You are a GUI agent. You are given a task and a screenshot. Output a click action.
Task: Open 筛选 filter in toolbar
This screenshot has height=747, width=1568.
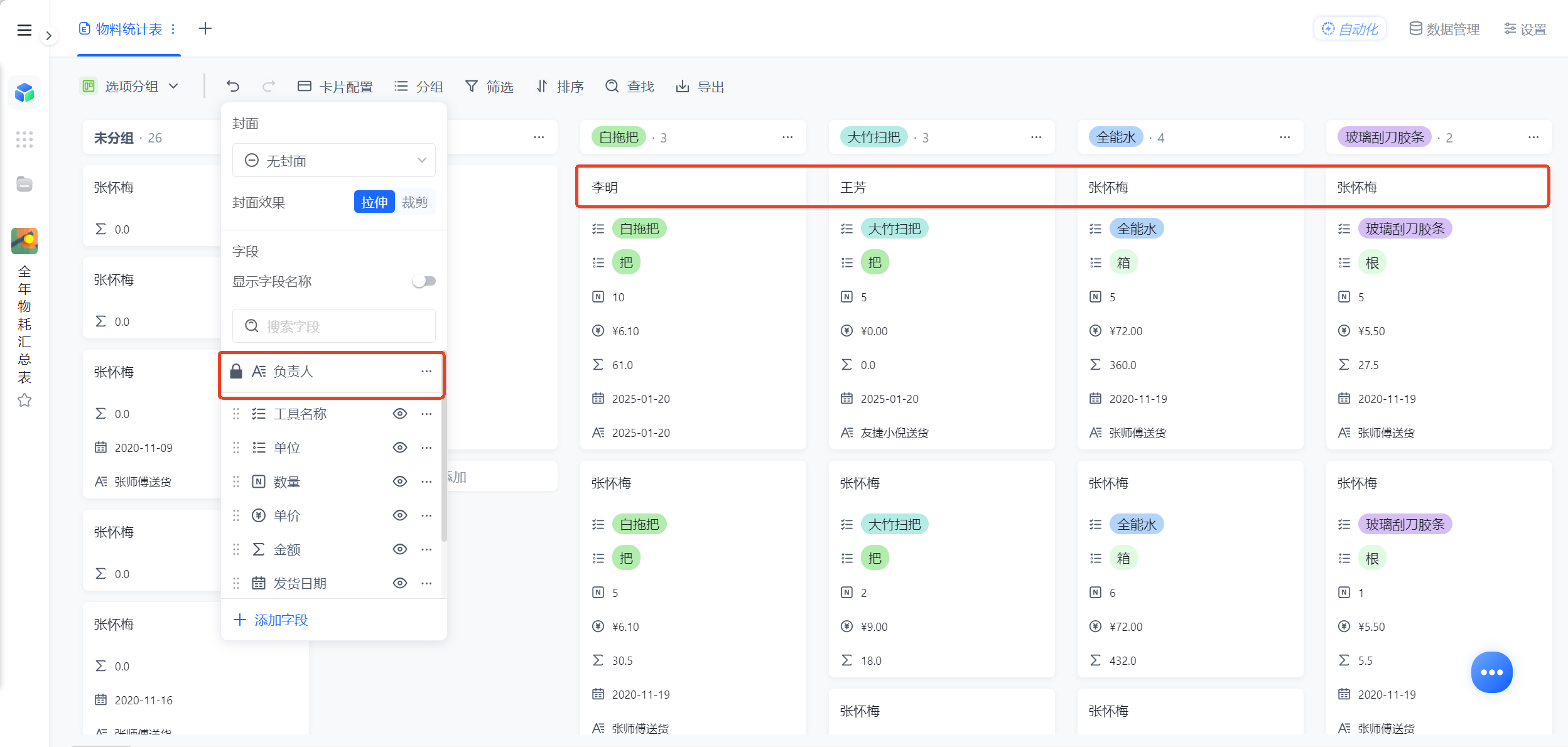(x=489, y=87)
